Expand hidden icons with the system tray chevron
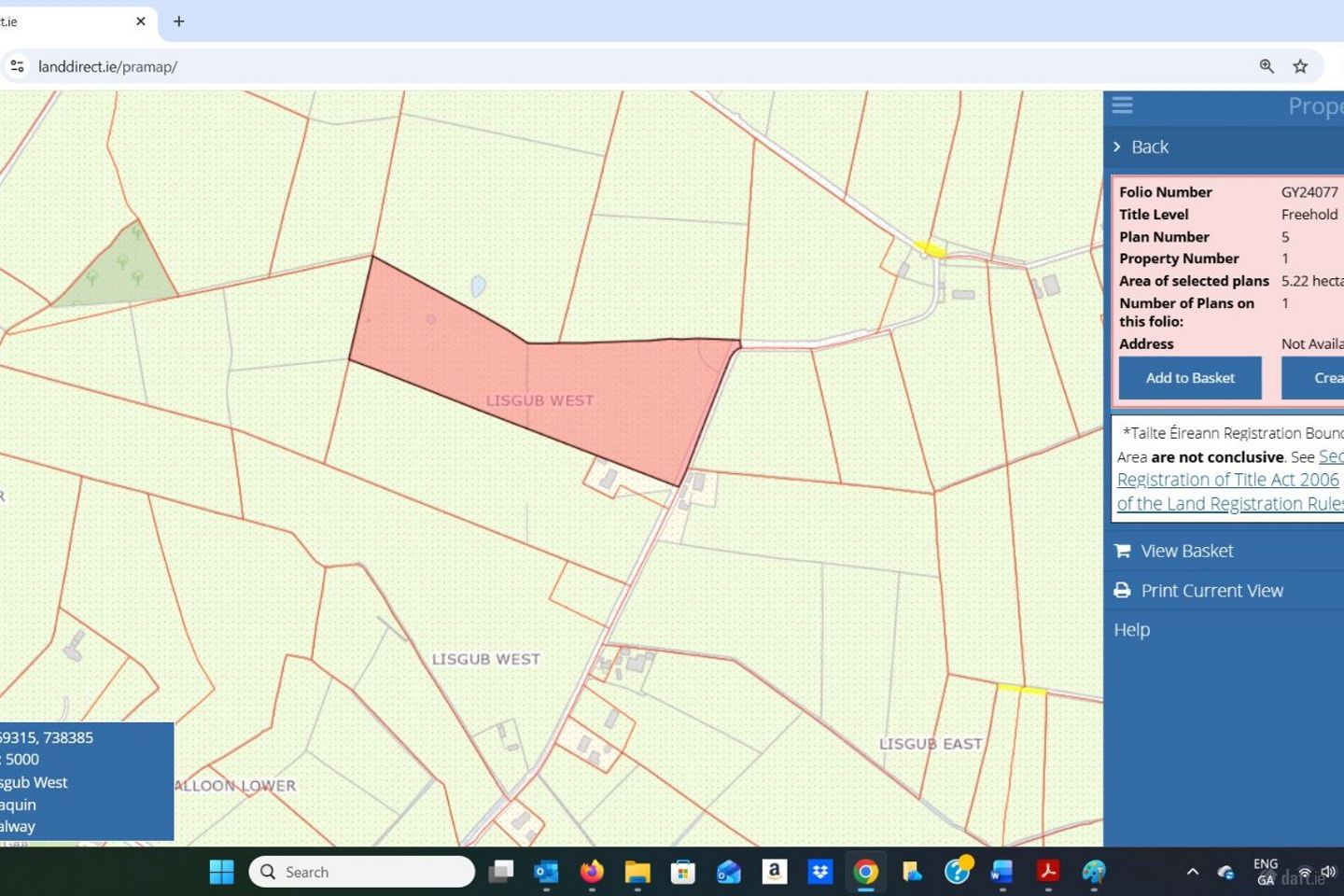This screenshot has height=896, width=1344. (1193, 872)
